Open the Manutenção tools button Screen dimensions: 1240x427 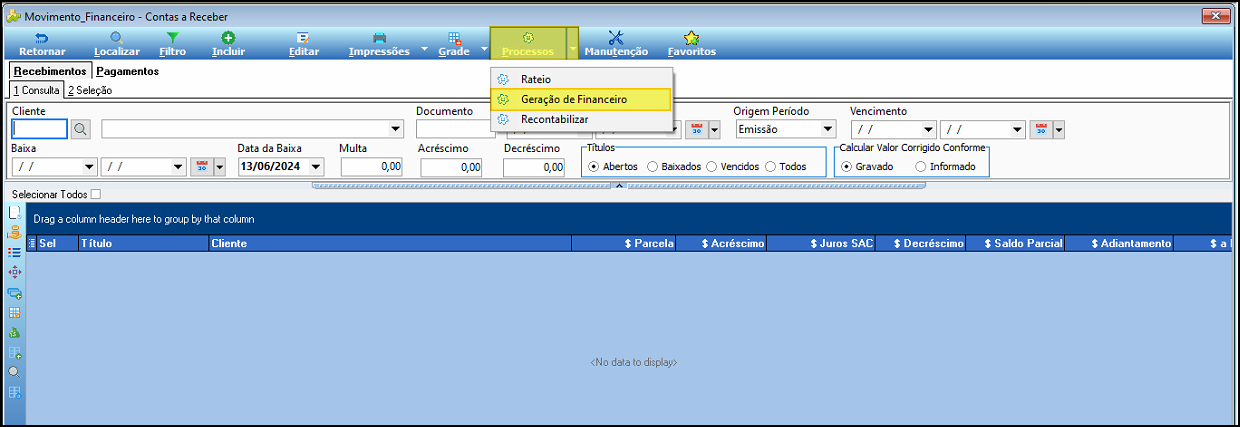(616, 44)
